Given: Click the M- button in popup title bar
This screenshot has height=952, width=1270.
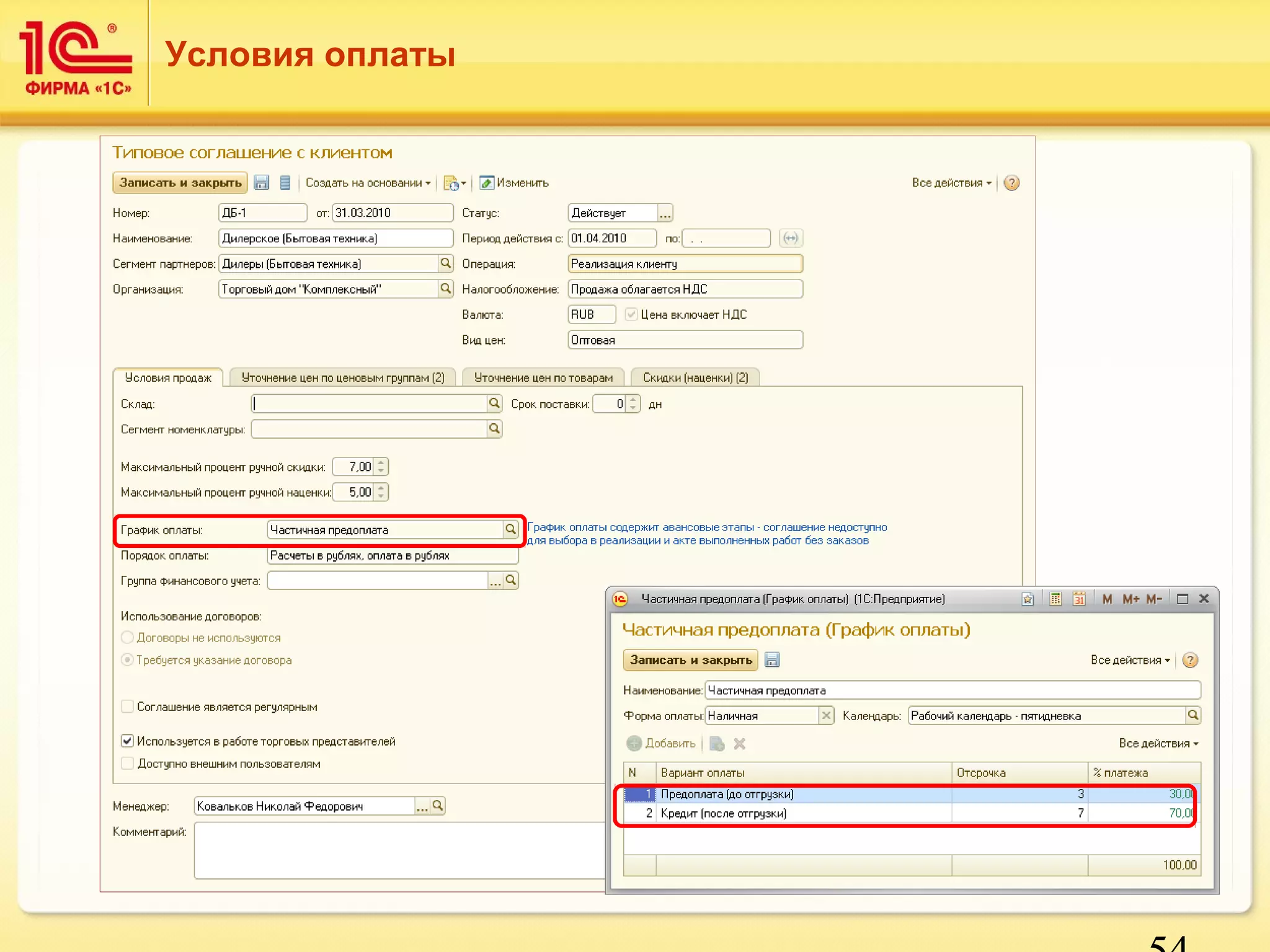Looking at the screenshot, I should click(x=1153, y=599).
